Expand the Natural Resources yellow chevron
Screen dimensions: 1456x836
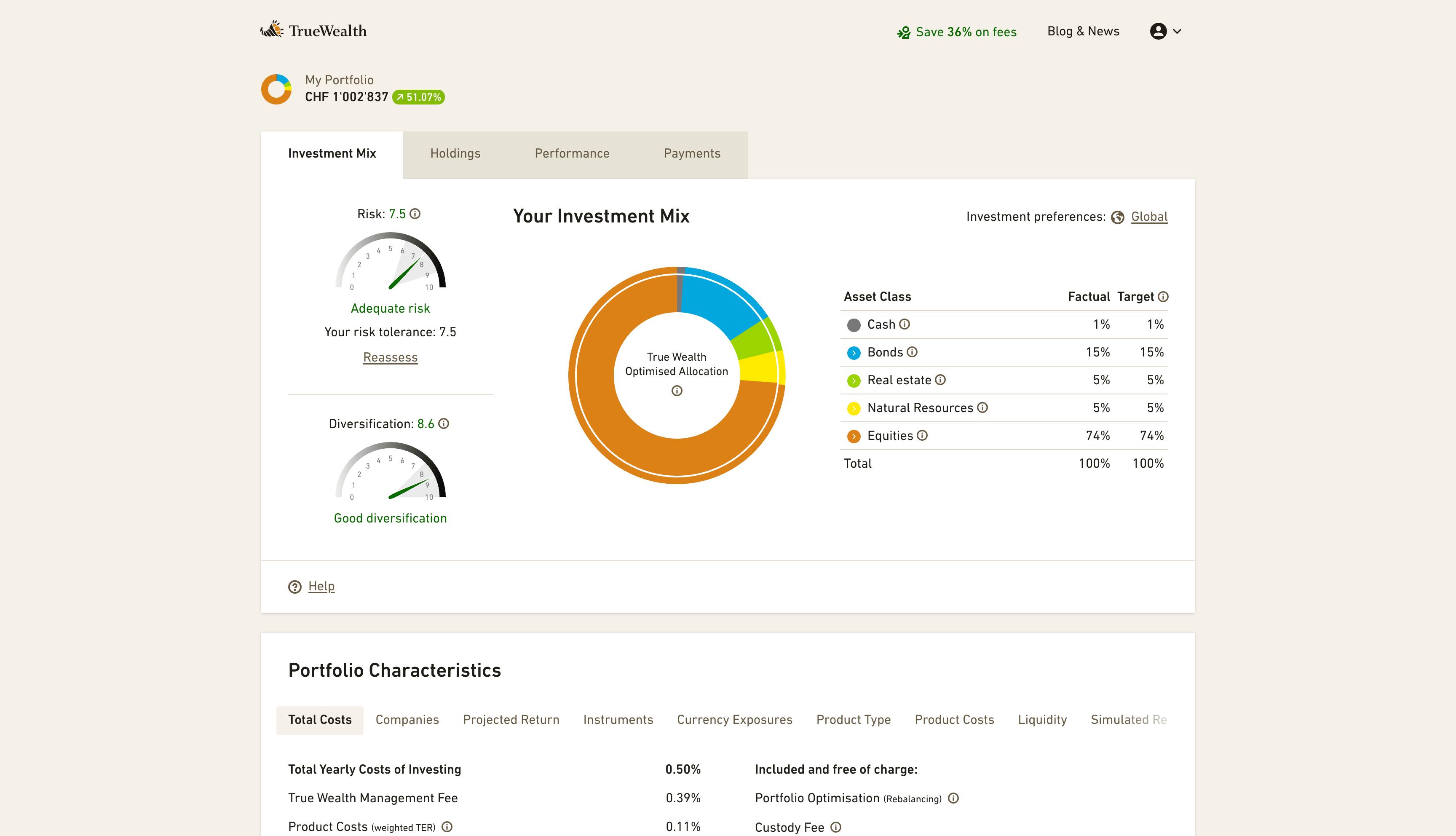coord(854,408)
